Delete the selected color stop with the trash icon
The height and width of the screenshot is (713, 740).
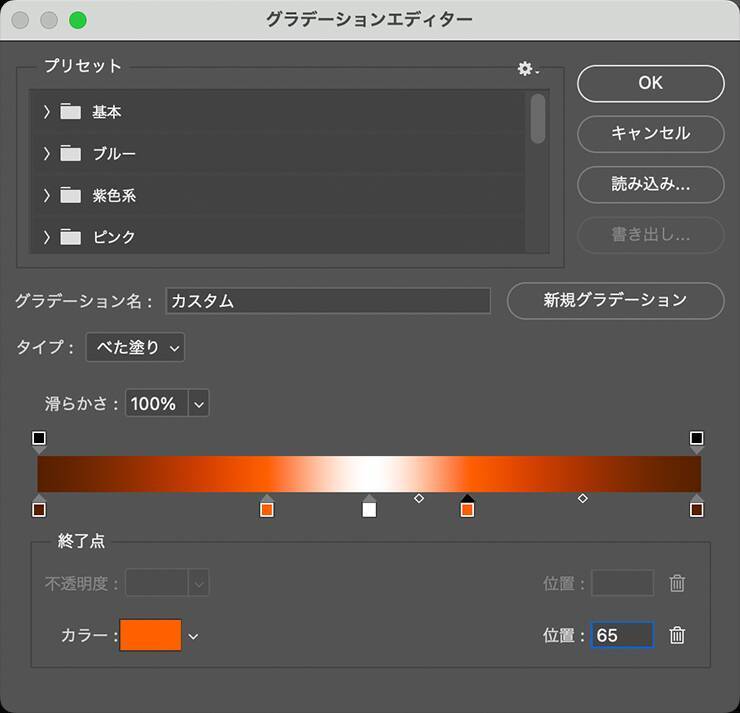(677, 635)
